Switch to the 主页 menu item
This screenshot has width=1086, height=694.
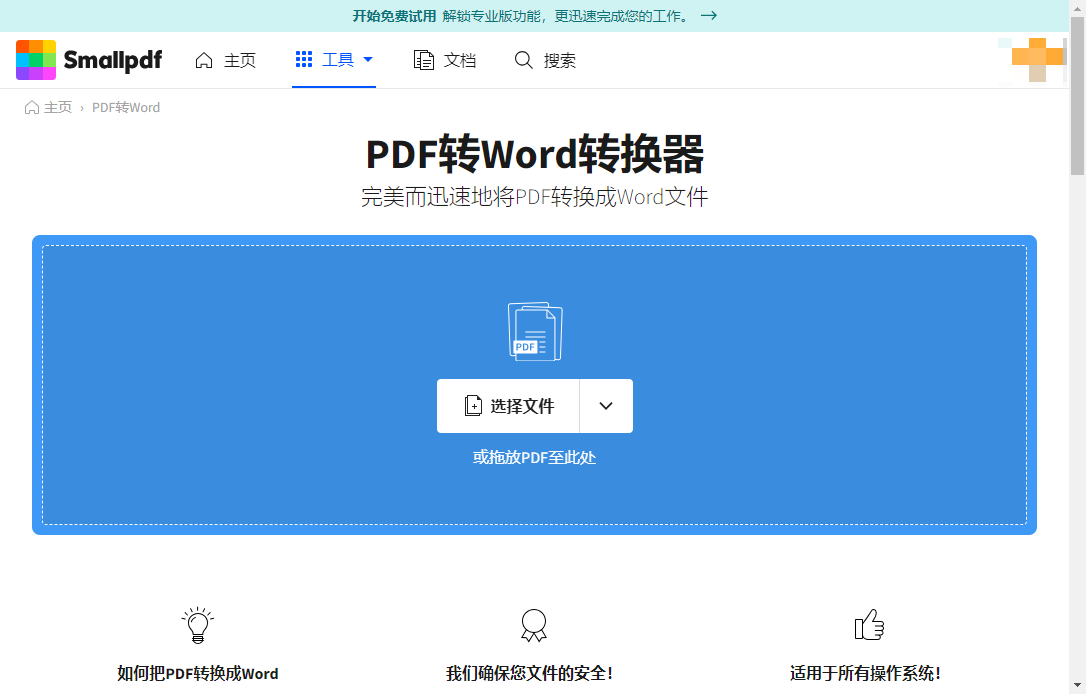228,60
